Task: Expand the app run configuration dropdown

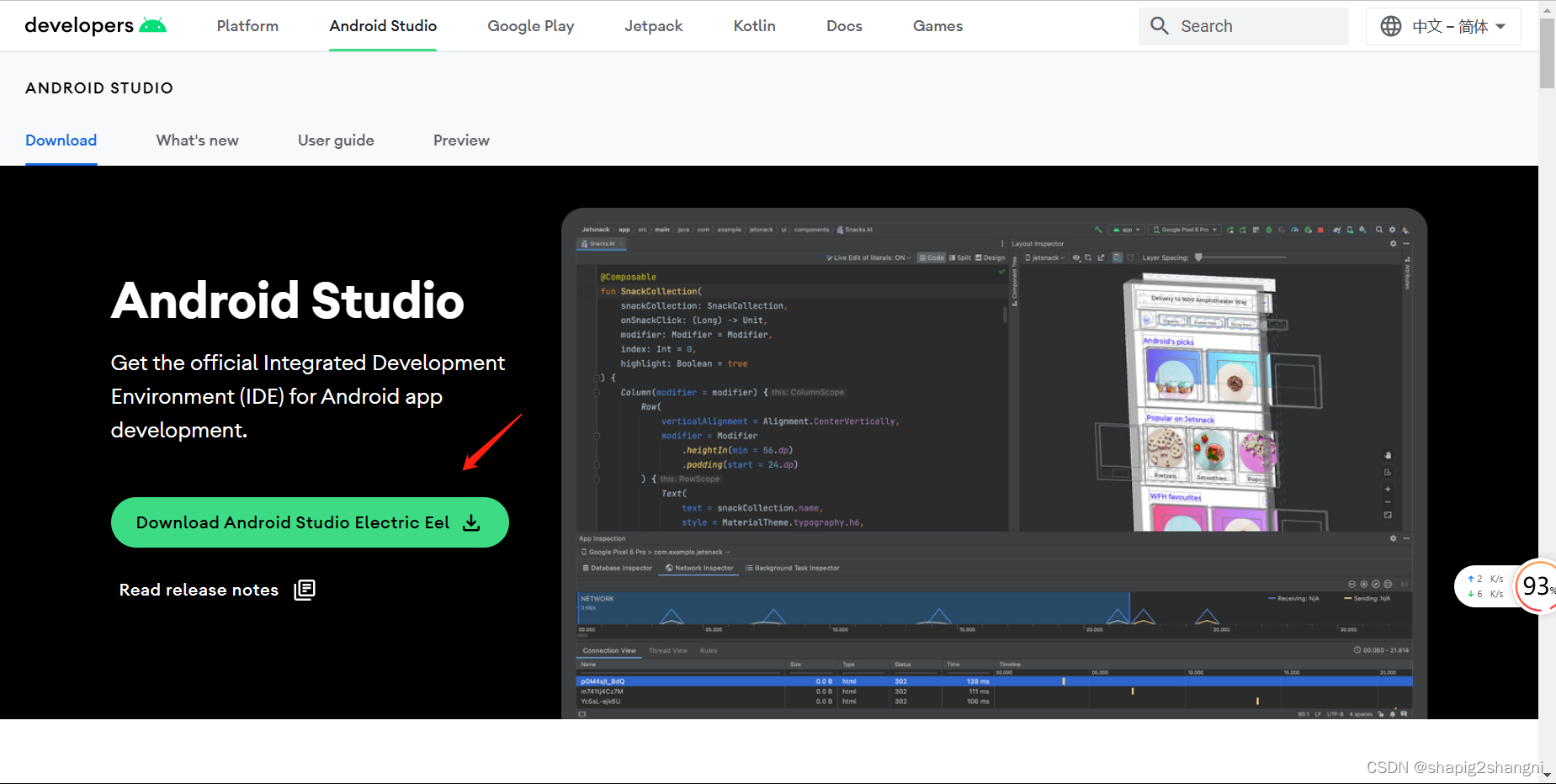Action: (x=1127, y=229)
